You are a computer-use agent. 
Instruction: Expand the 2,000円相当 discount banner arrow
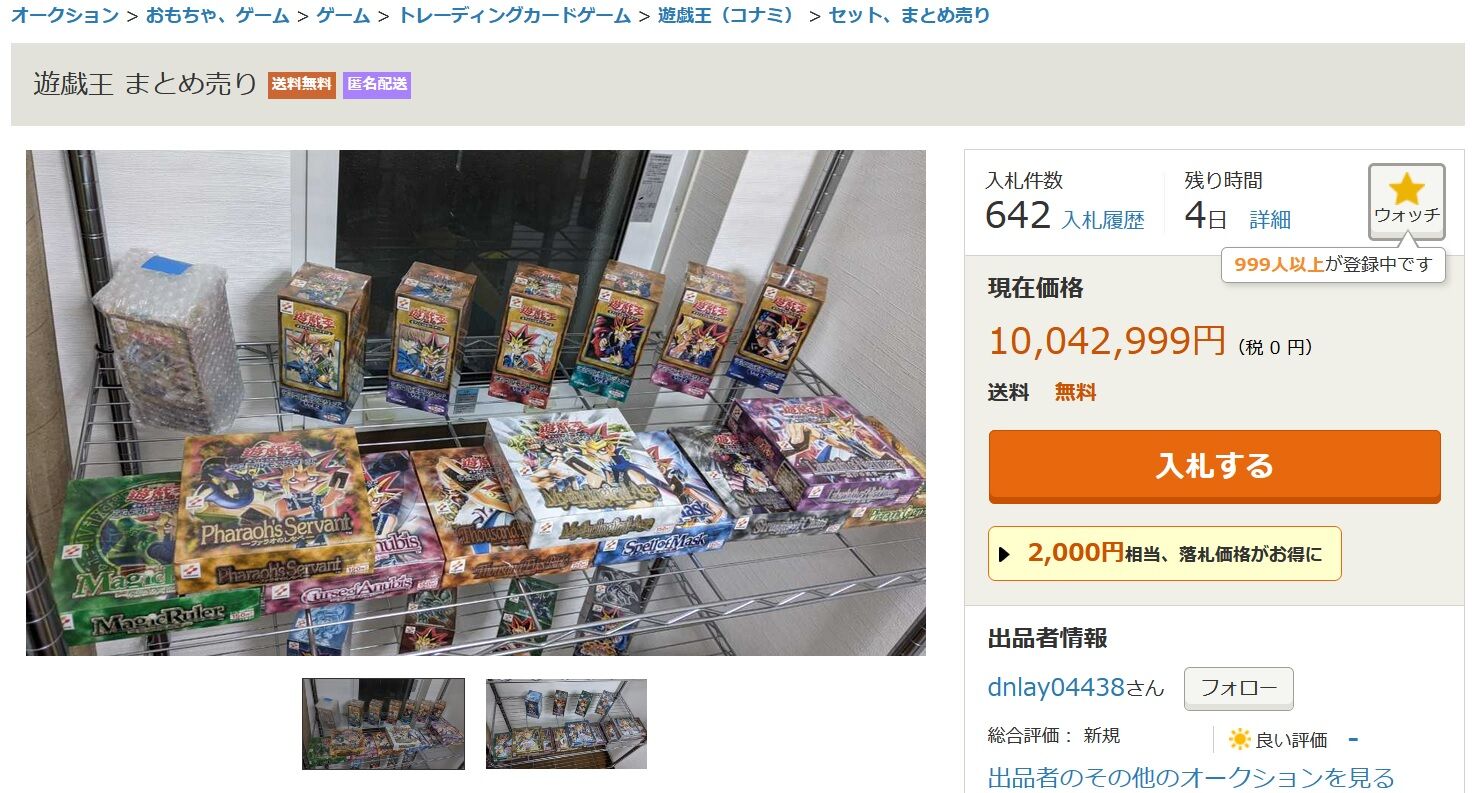pyautogui.click(x=1005, y=554)
